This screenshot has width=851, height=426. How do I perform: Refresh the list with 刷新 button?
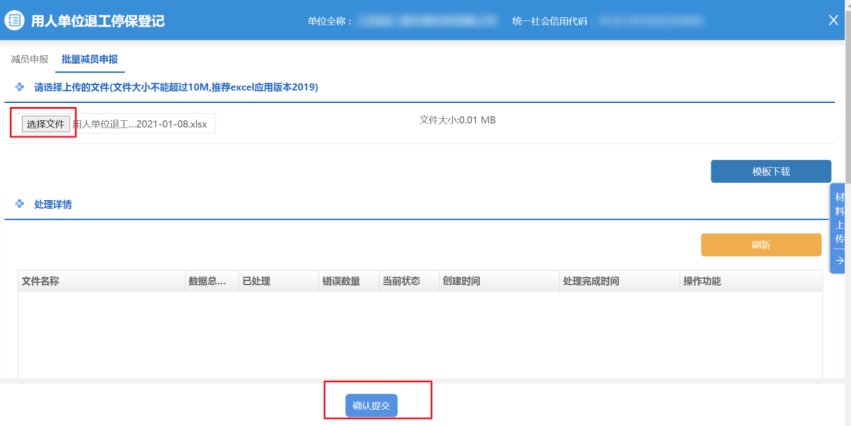pos(760,245)
